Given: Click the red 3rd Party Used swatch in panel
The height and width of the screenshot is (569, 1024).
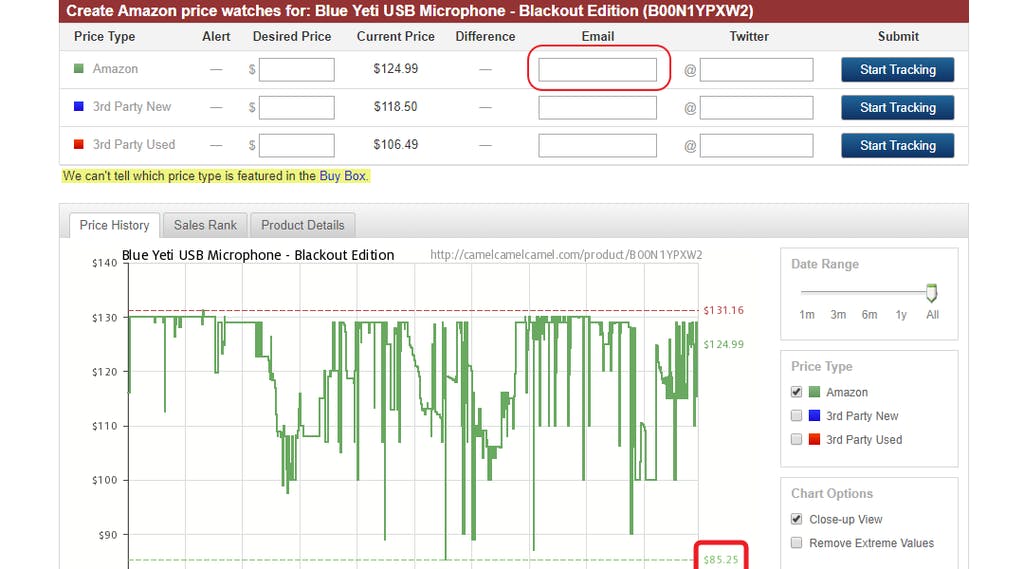Looking at the screenshot, I should [814, 439].
